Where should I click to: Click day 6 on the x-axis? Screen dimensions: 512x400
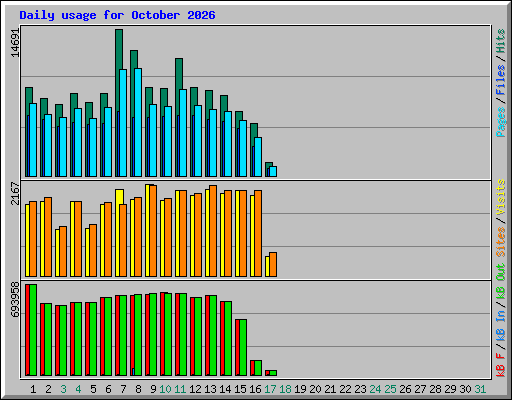pos(108,389)
